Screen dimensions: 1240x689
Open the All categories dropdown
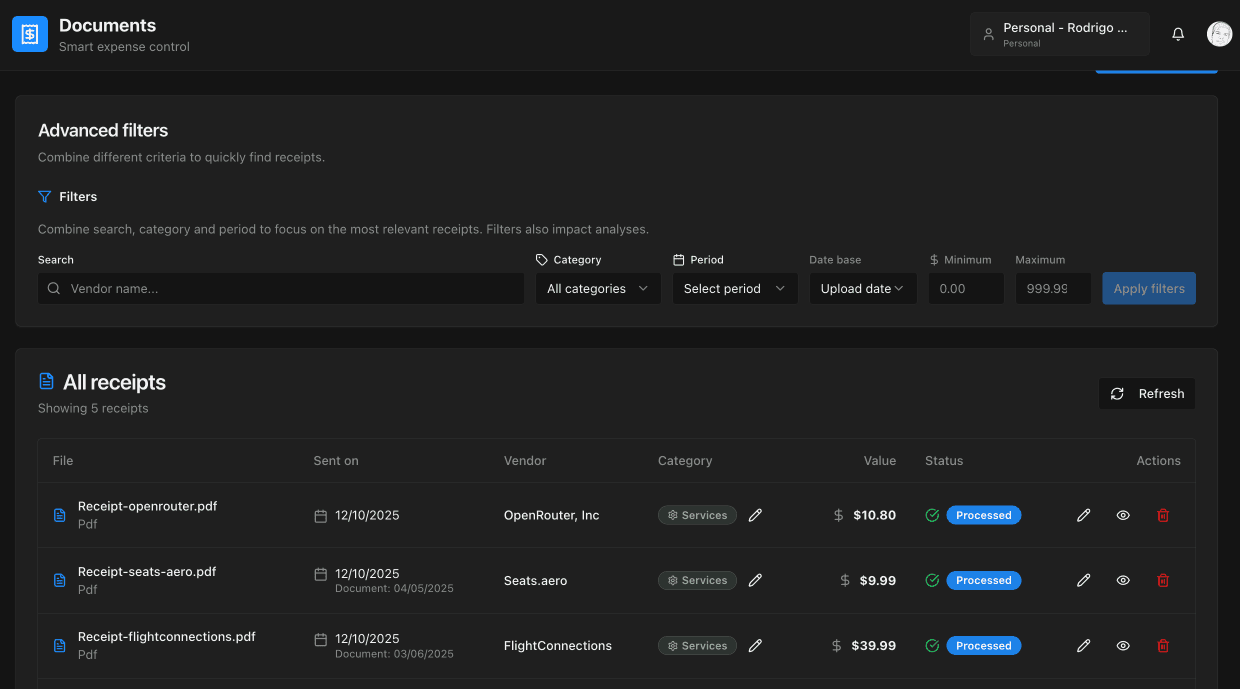(x=597, y=288)
